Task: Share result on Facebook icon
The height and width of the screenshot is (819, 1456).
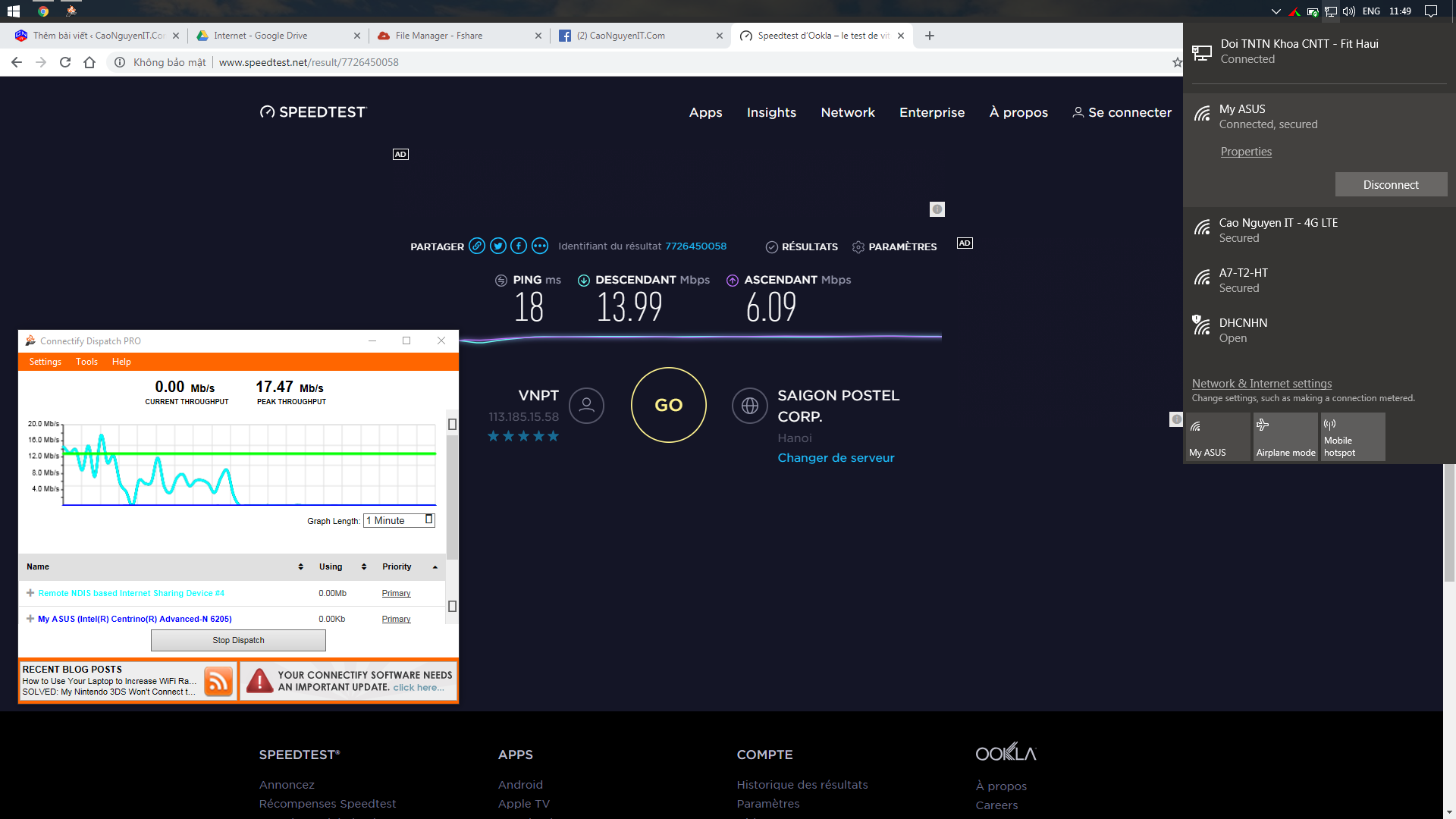Action: 519,246
